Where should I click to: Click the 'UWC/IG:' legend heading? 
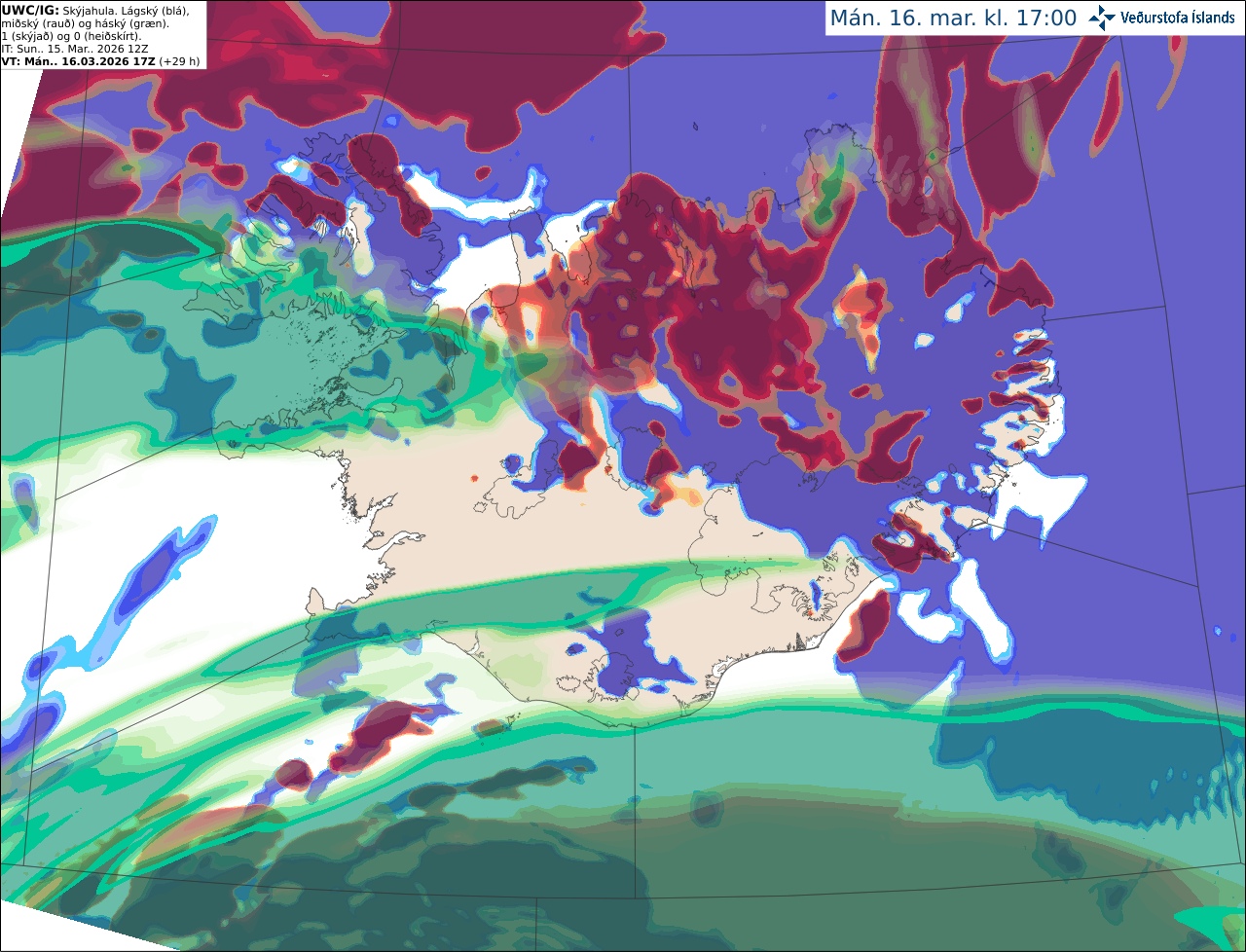point(29,10)
